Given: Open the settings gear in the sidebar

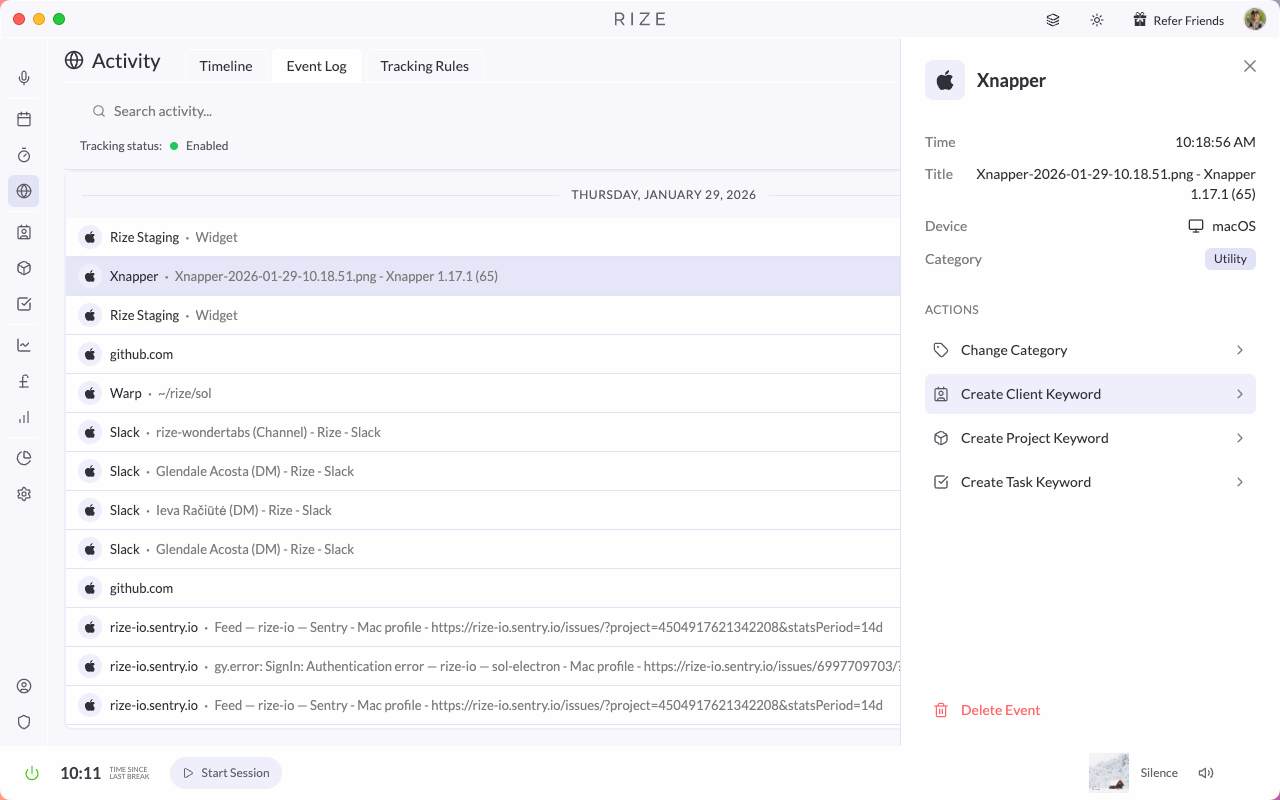Looking at the screenshot, I should [24, 494].
